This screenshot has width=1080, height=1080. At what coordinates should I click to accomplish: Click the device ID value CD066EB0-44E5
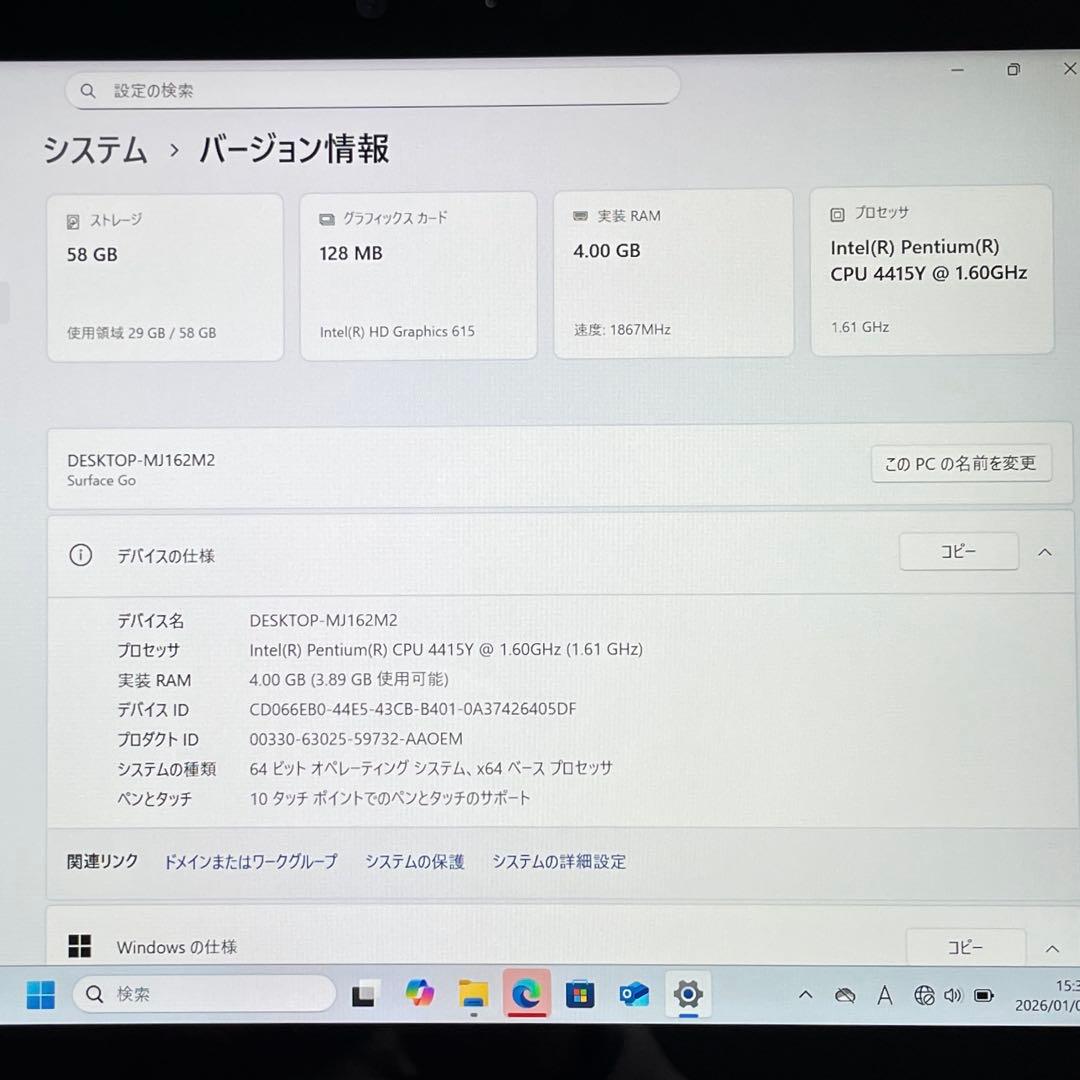click(x=413, y=709)
